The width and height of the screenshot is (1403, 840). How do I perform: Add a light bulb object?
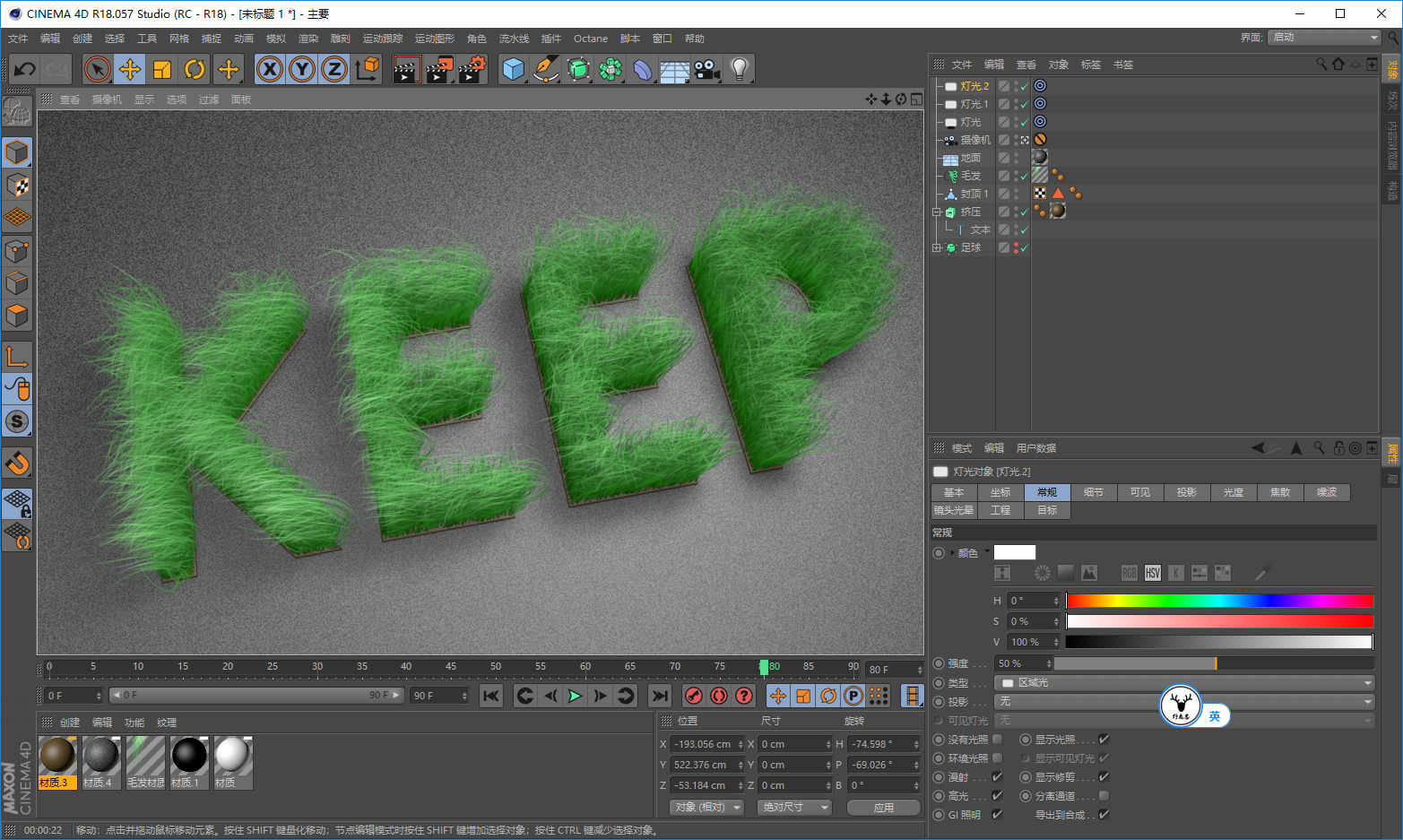(740, 69)
